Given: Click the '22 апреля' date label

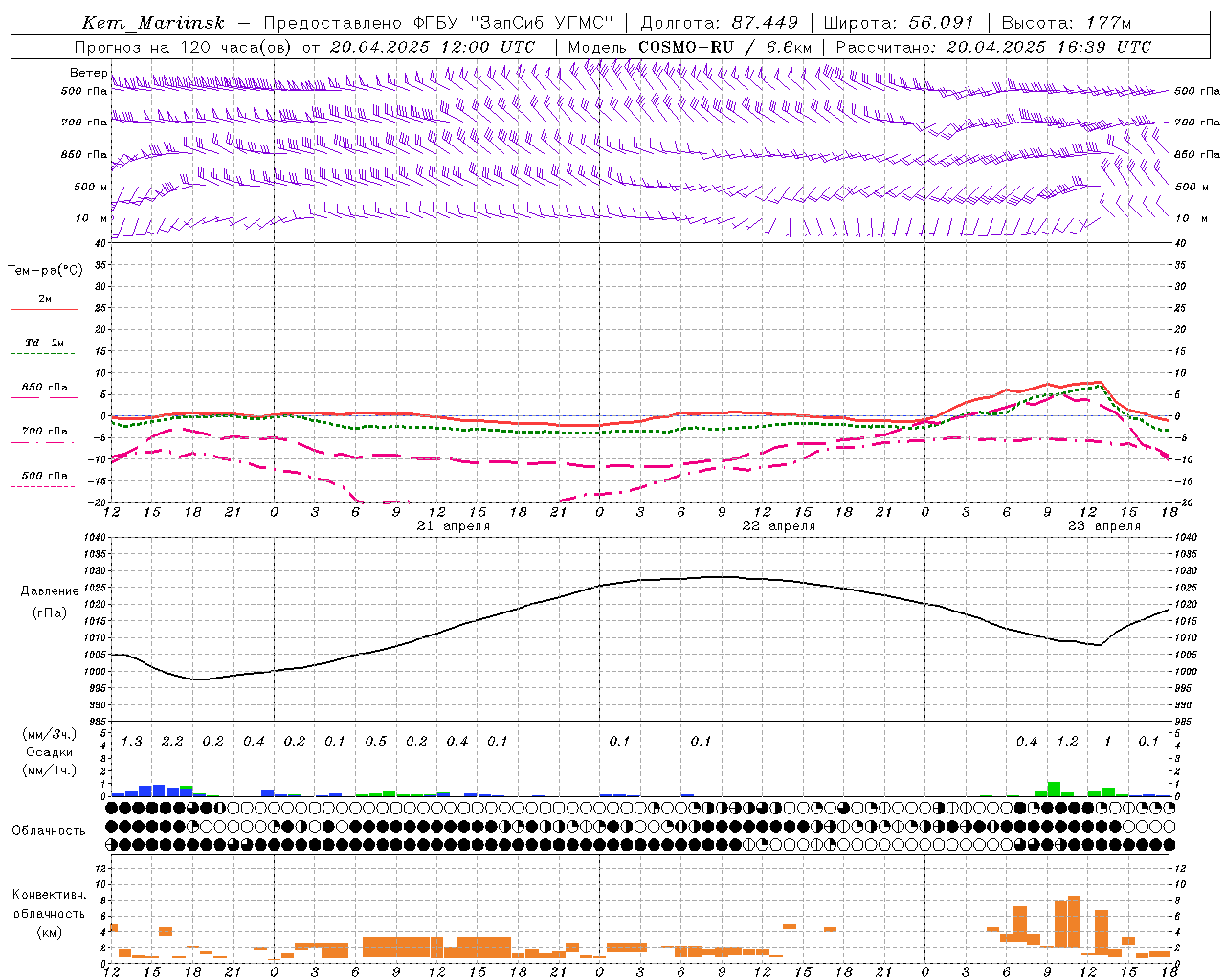Looking at the screenshot, I should point(779,526).
